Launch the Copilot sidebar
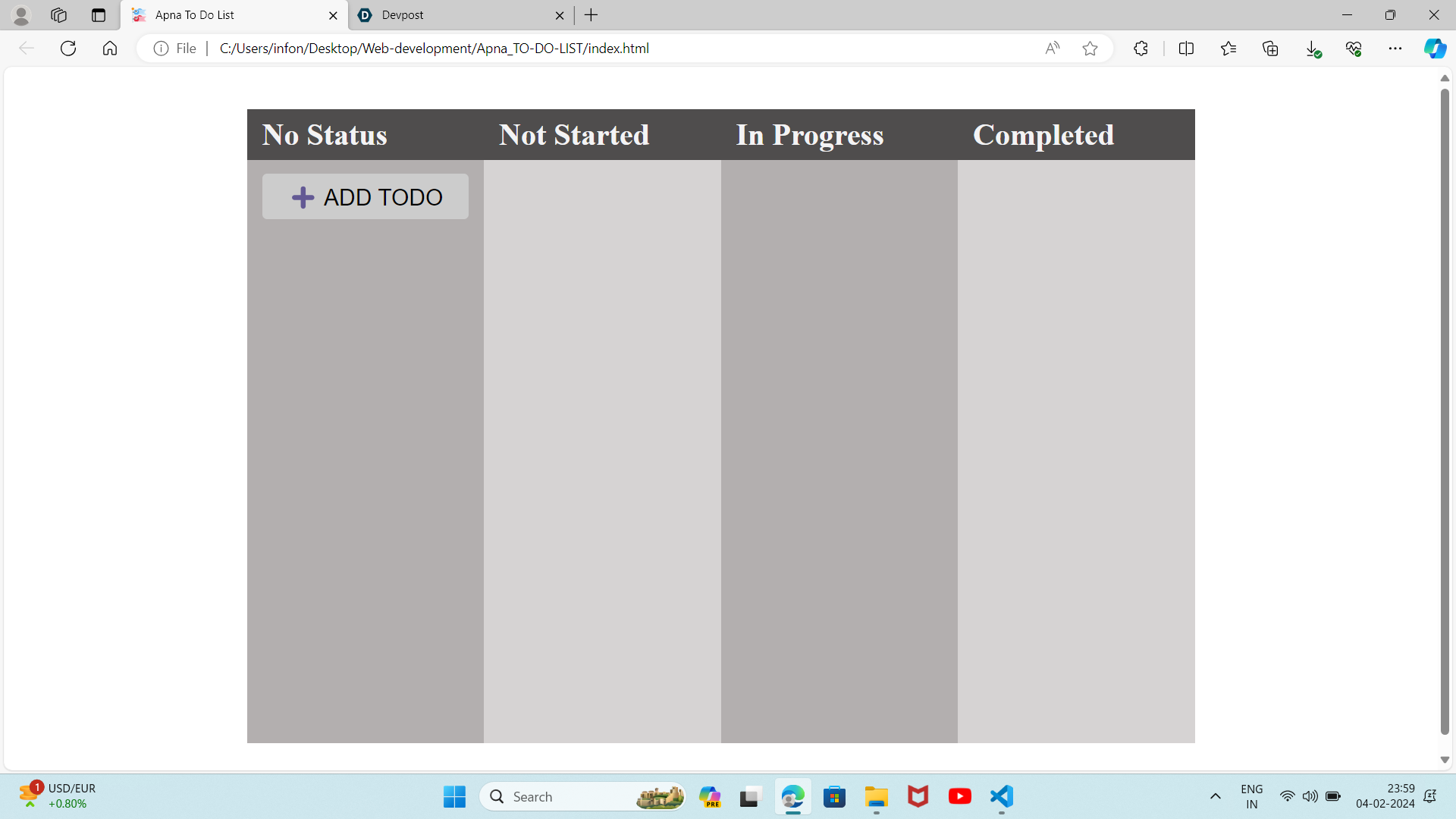The width and height of the screenshot is (1456, 819). click(x=1435, y=49)
